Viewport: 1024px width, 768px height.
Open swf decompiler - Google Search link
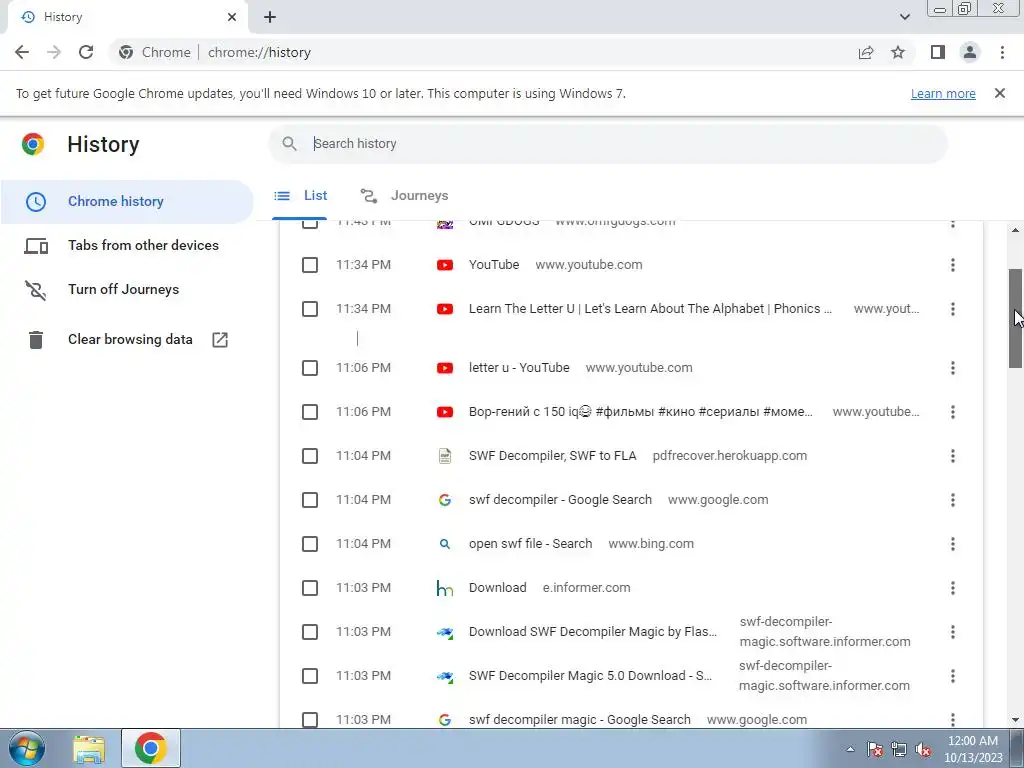coord(560,500)
